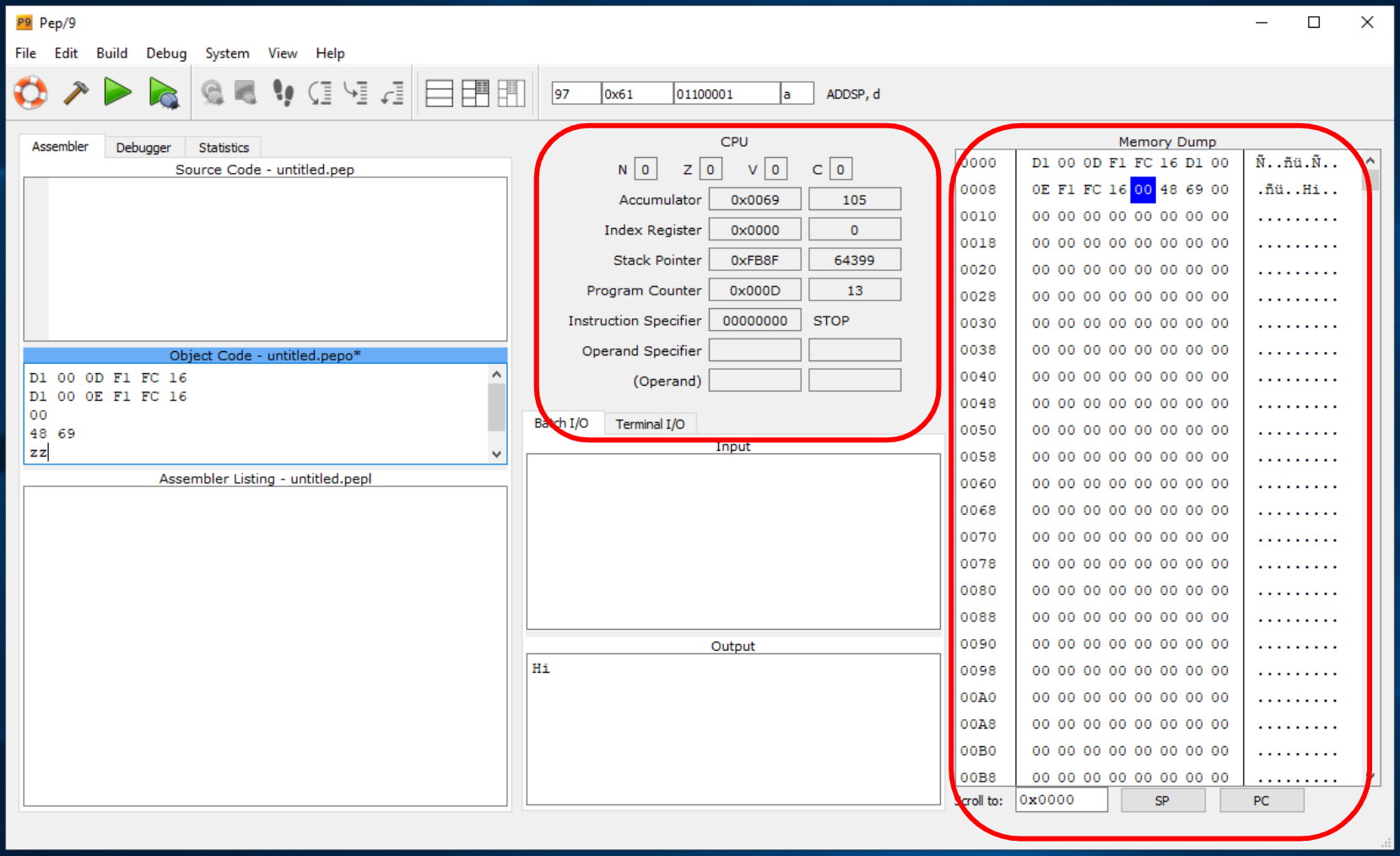Click the highlighted 00 byte in memory dump

1143,190
